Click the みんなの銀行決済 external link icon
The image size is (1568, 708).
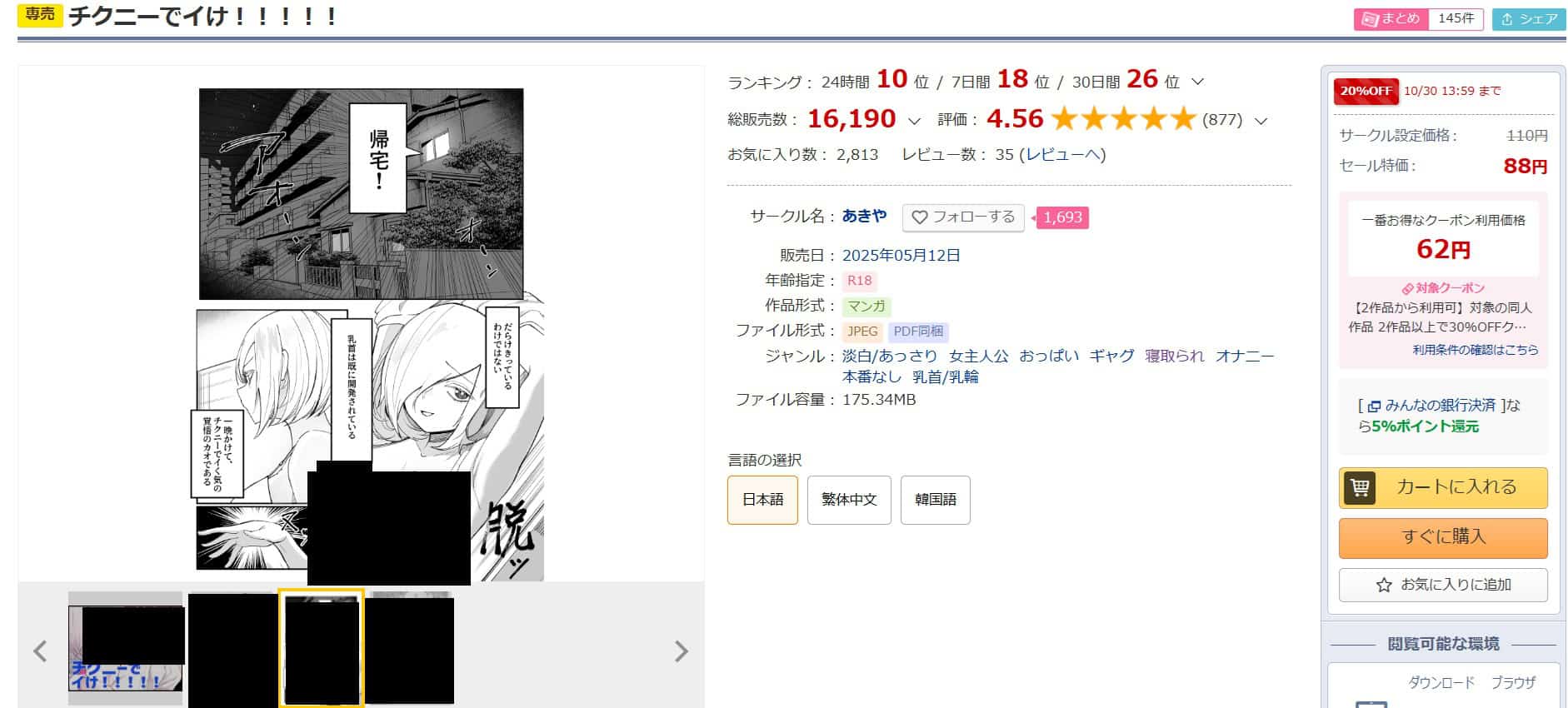point(1374,406)
